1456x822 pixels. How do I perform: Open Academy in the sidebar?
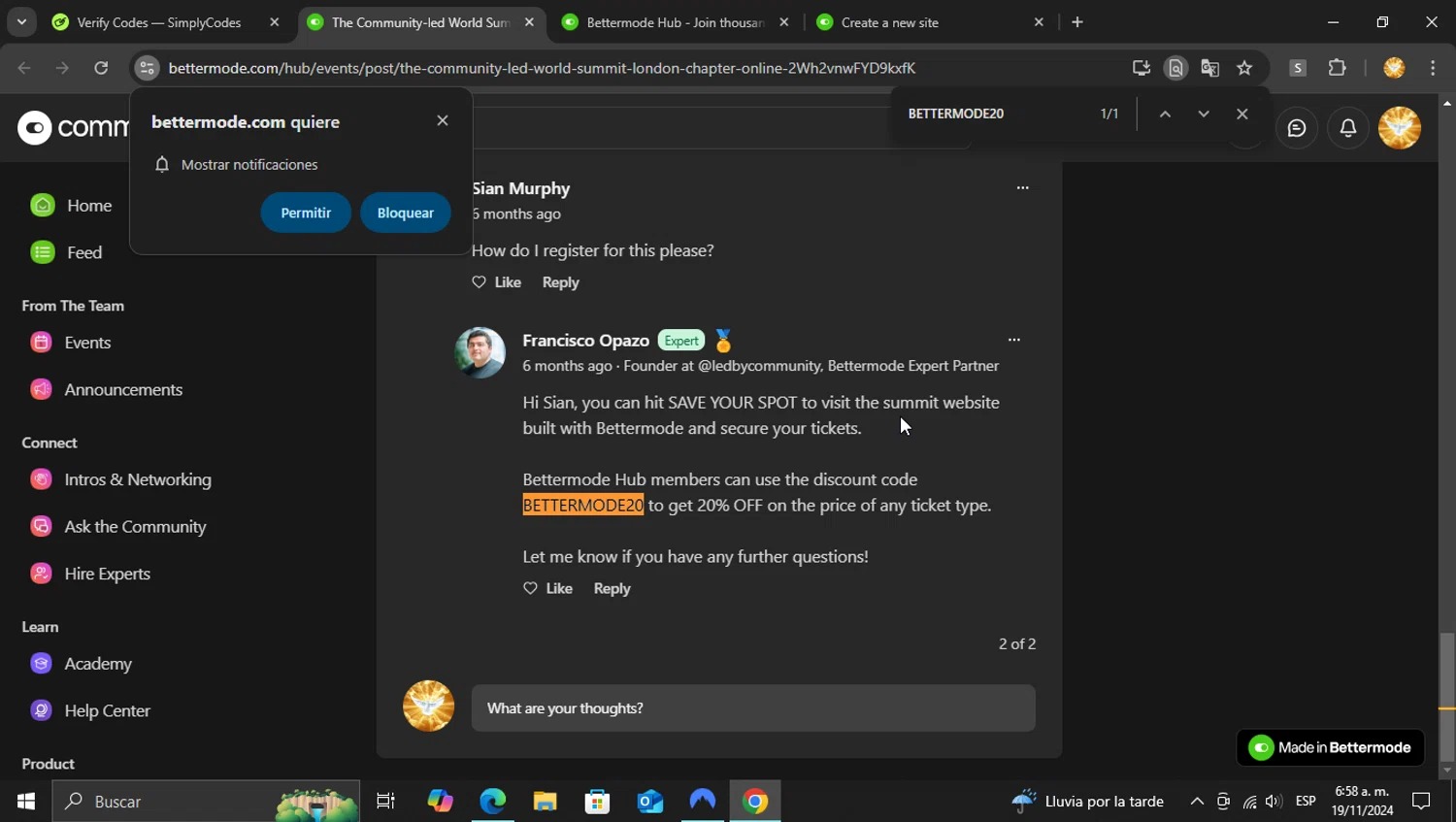coord(81,664)
